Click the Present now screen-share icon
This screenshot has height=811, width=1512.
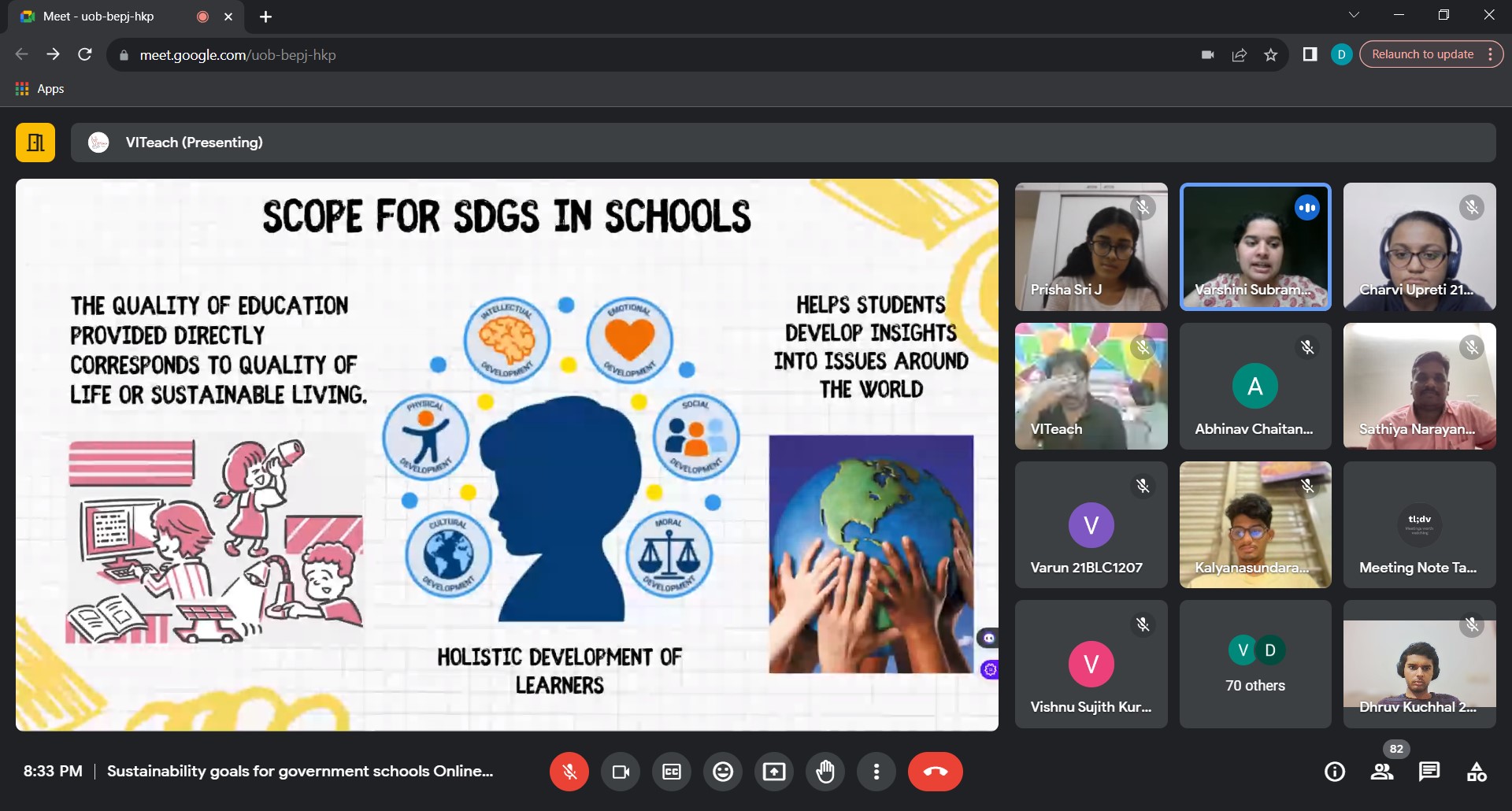[774, 772]
